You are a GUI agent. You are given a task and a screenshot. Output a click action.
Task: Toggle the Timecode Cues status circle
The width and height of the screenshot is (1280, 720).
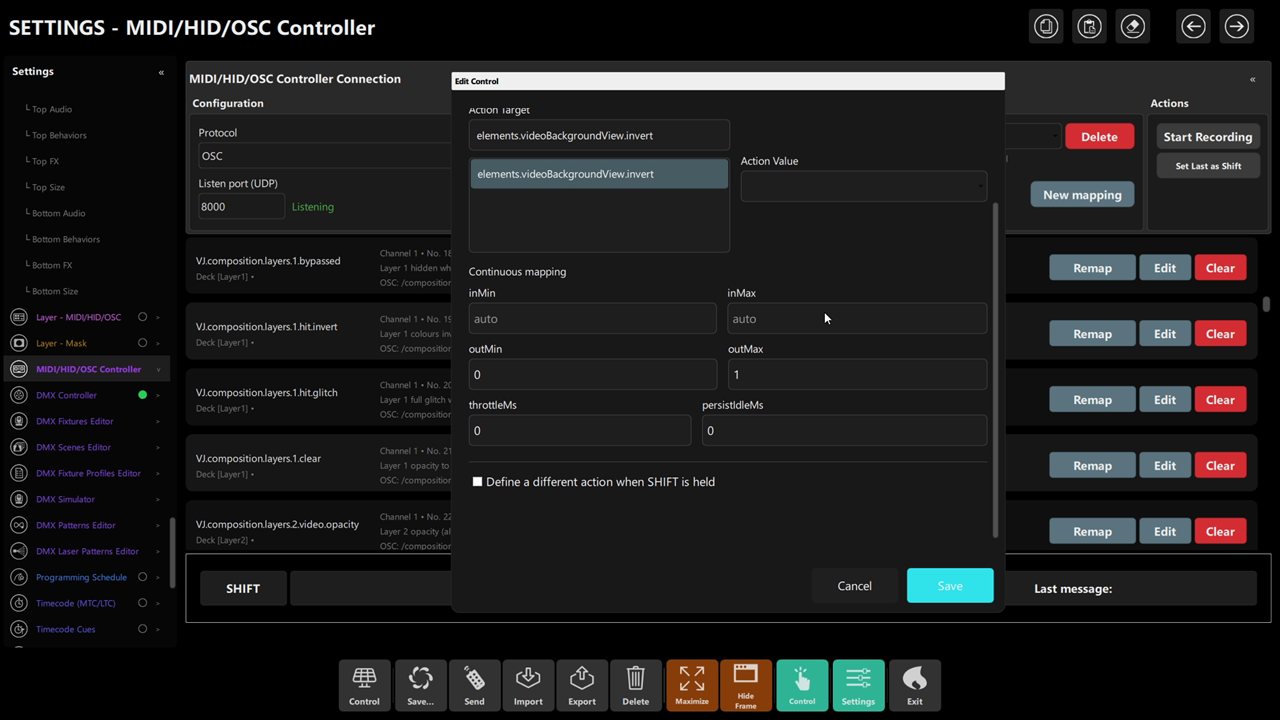pos(142,629)
